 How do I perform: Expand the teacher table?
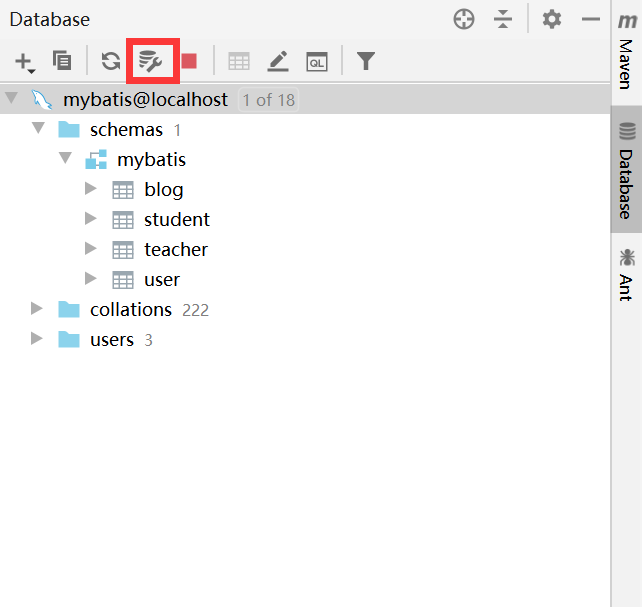click(x=90, y=248)
